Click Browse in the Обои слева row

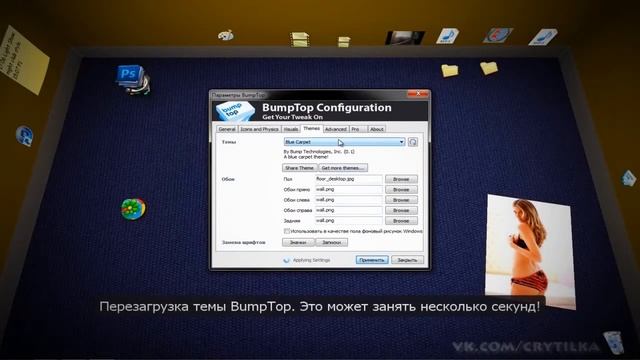click(401, 200)
